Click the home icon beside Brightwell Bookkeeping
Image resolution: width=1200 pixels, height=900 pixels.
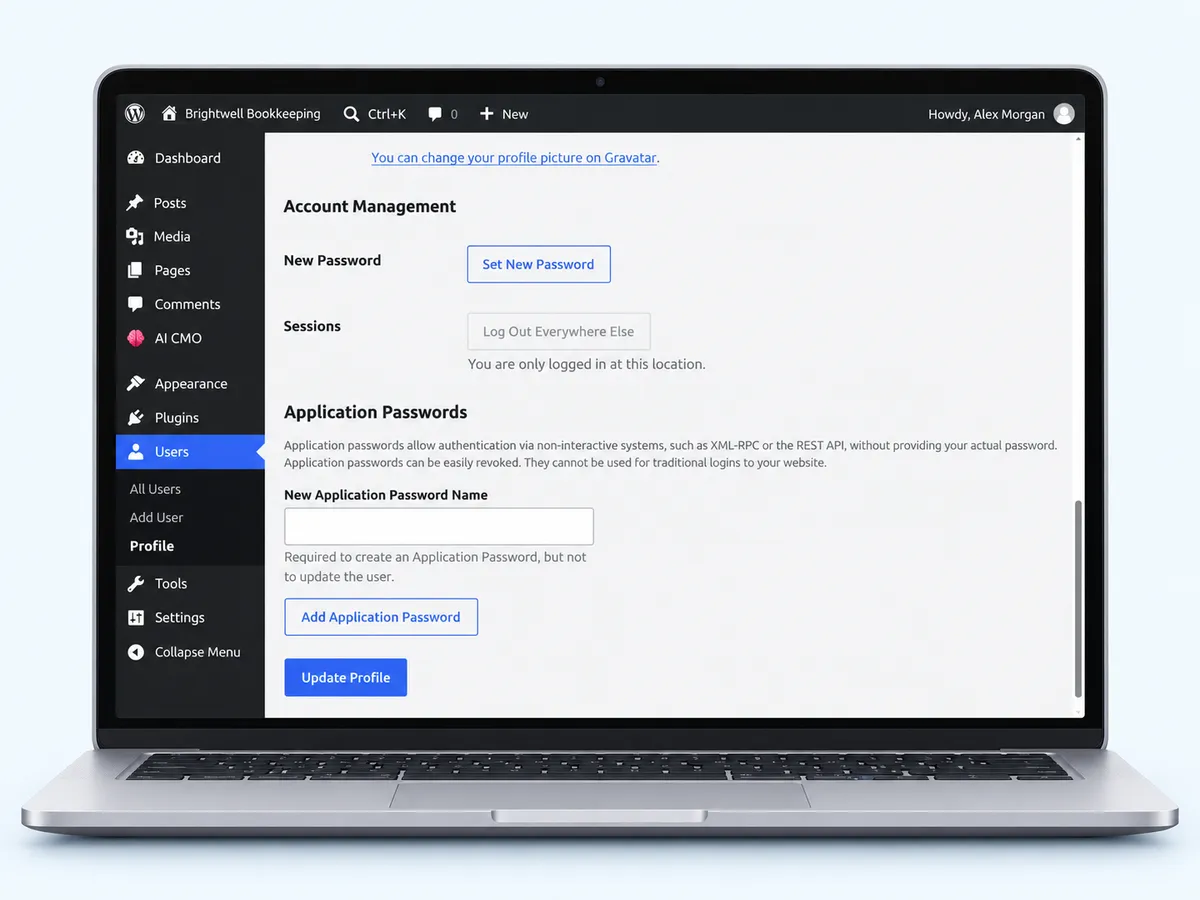(169, 114)
